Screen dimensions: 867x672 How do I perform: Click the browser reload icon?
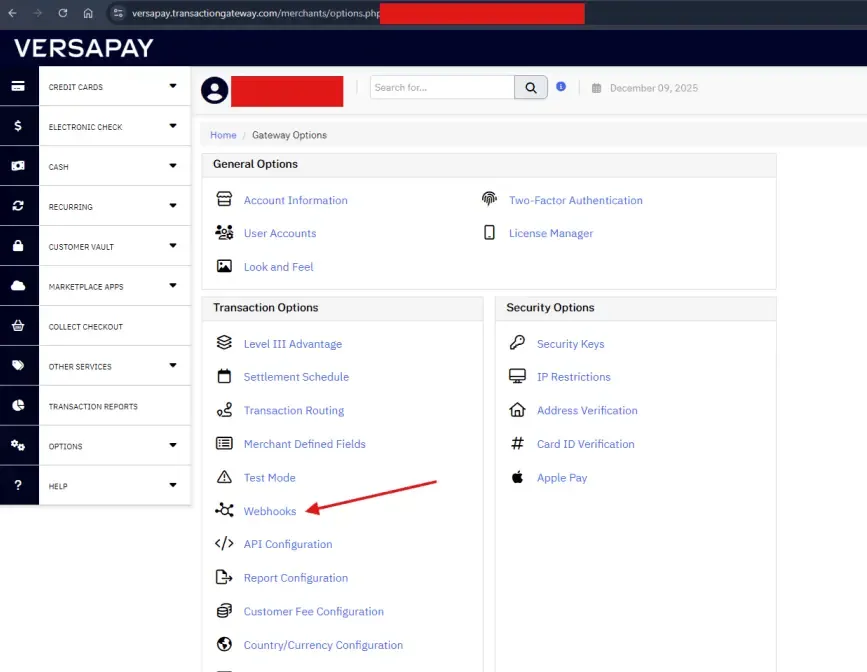pos(63,14)
